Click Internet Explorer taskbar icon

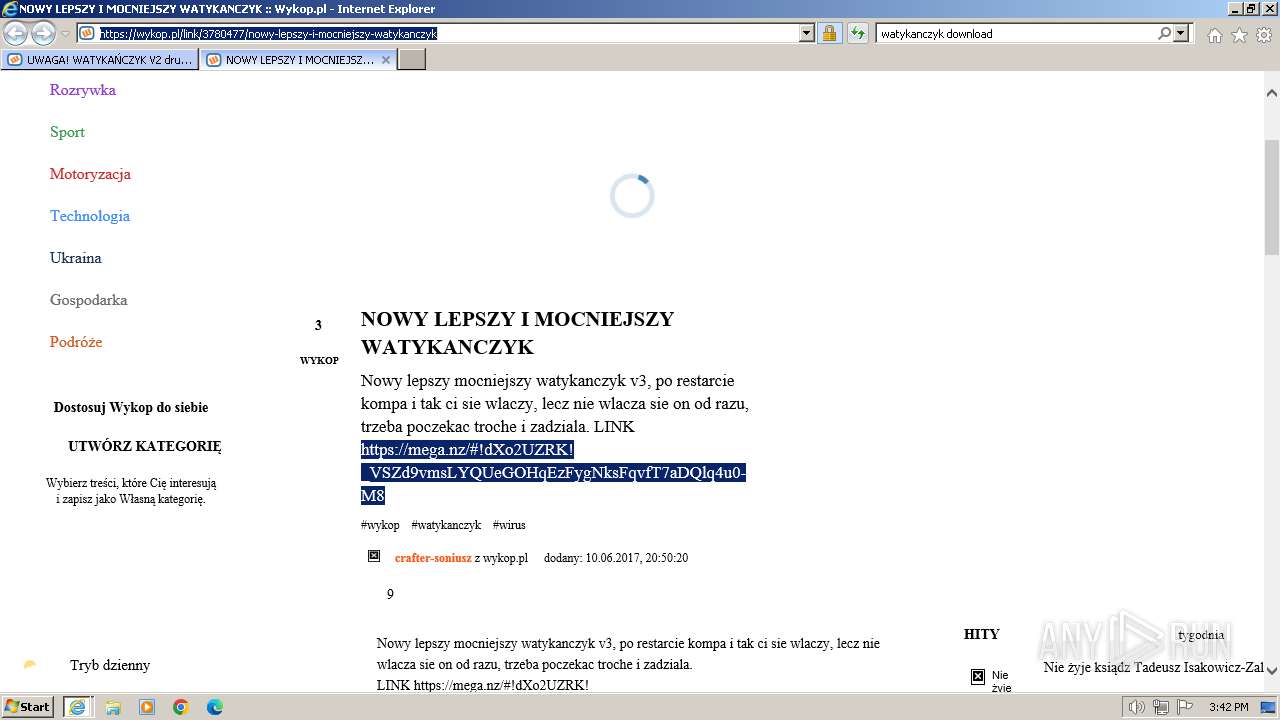pos(78,707)
